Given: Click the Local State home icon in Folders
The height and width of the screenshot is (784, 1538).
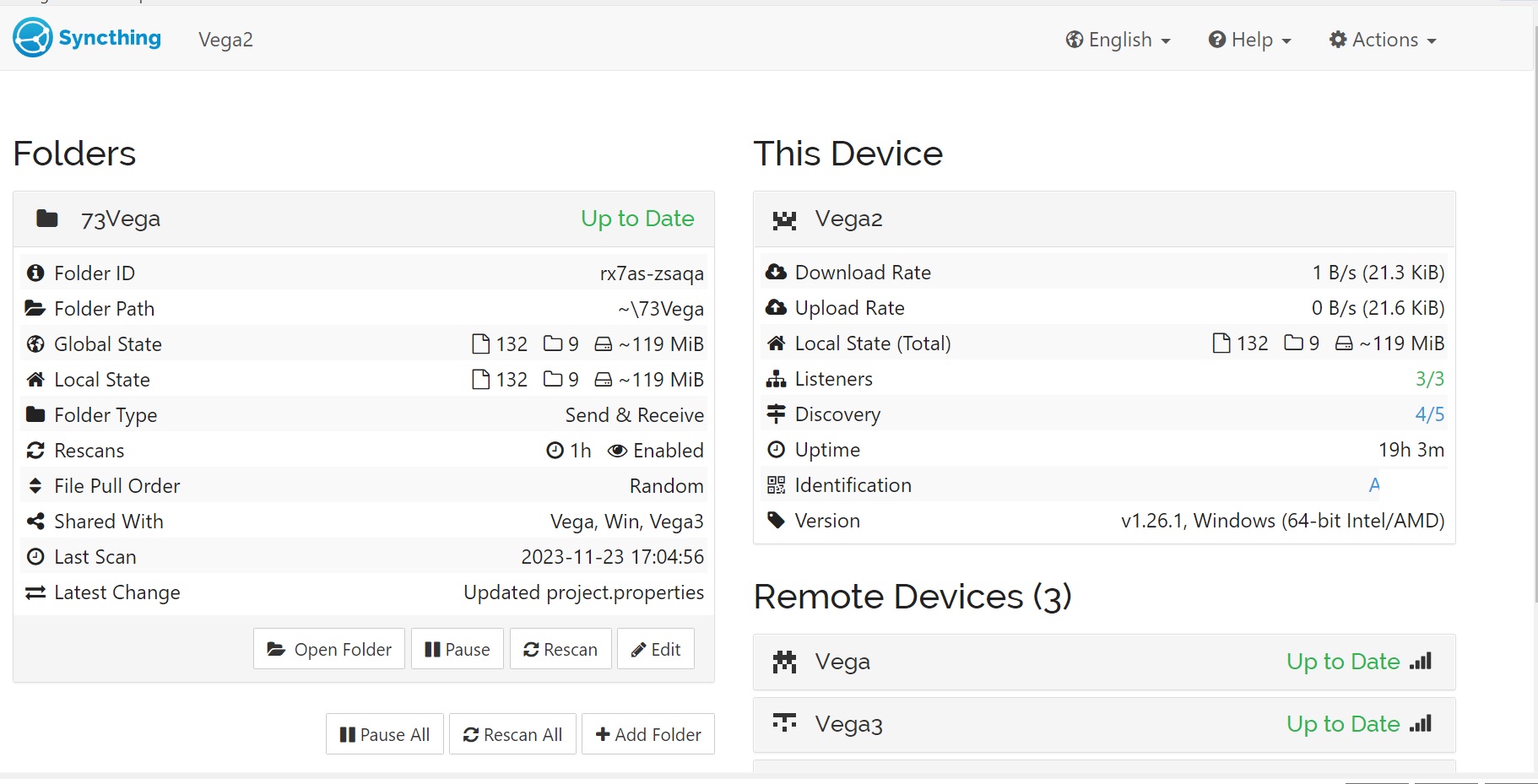Looking at the screenshot, I should click(x=35, y=380).
